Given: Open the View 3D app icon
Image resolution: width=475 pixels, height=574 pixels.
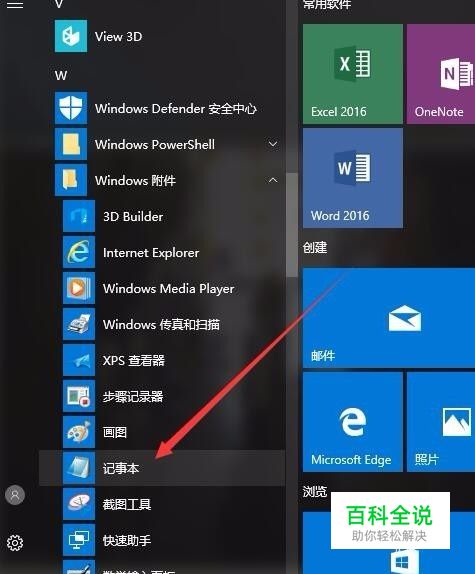Looking at the screenshot, I should (71, 36).
